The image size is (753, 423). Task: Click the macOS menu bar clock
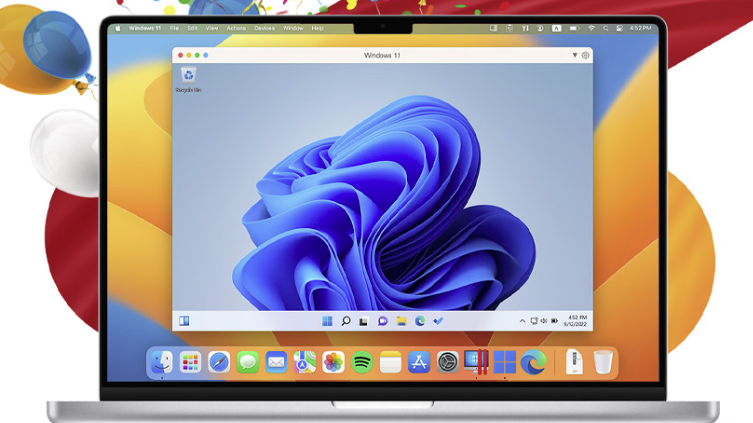[641, 28]
